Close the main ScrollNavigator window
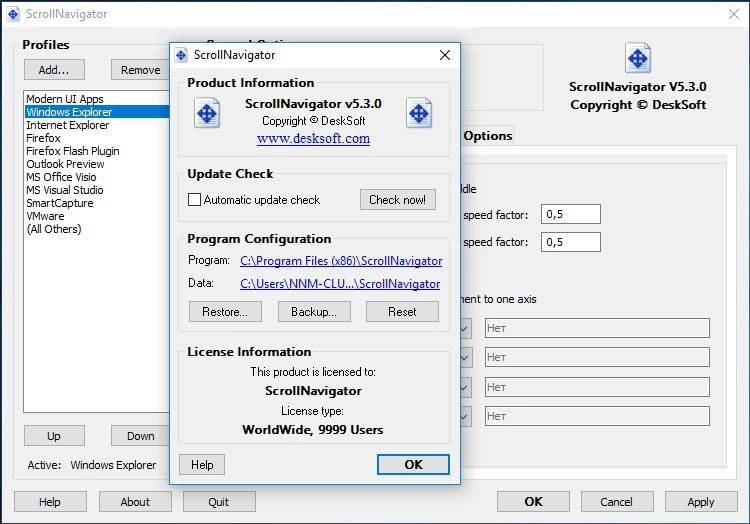The height and width of the screenshot is (524, 750). pyautogui.click(x=734, y=14)
